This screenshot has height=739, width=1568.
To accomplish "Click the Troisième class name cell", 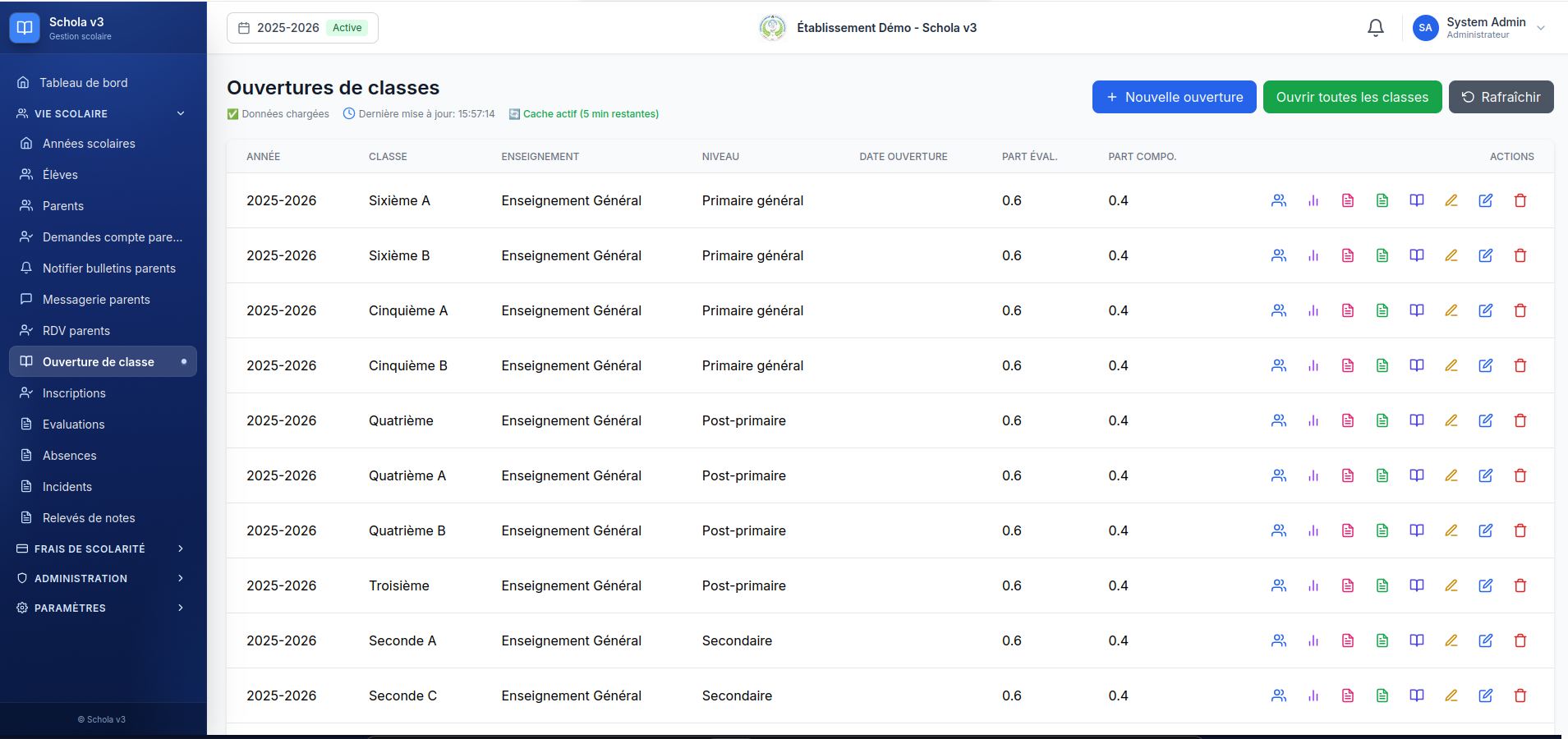I will coord(399,585).
